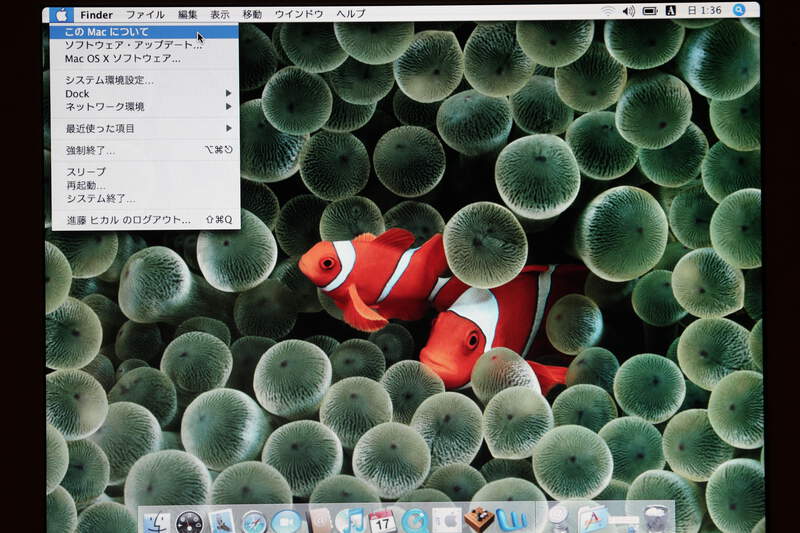800x533 pixels.
Task: Open Mail stamp icon in Dock
Action: pos(221,521)
